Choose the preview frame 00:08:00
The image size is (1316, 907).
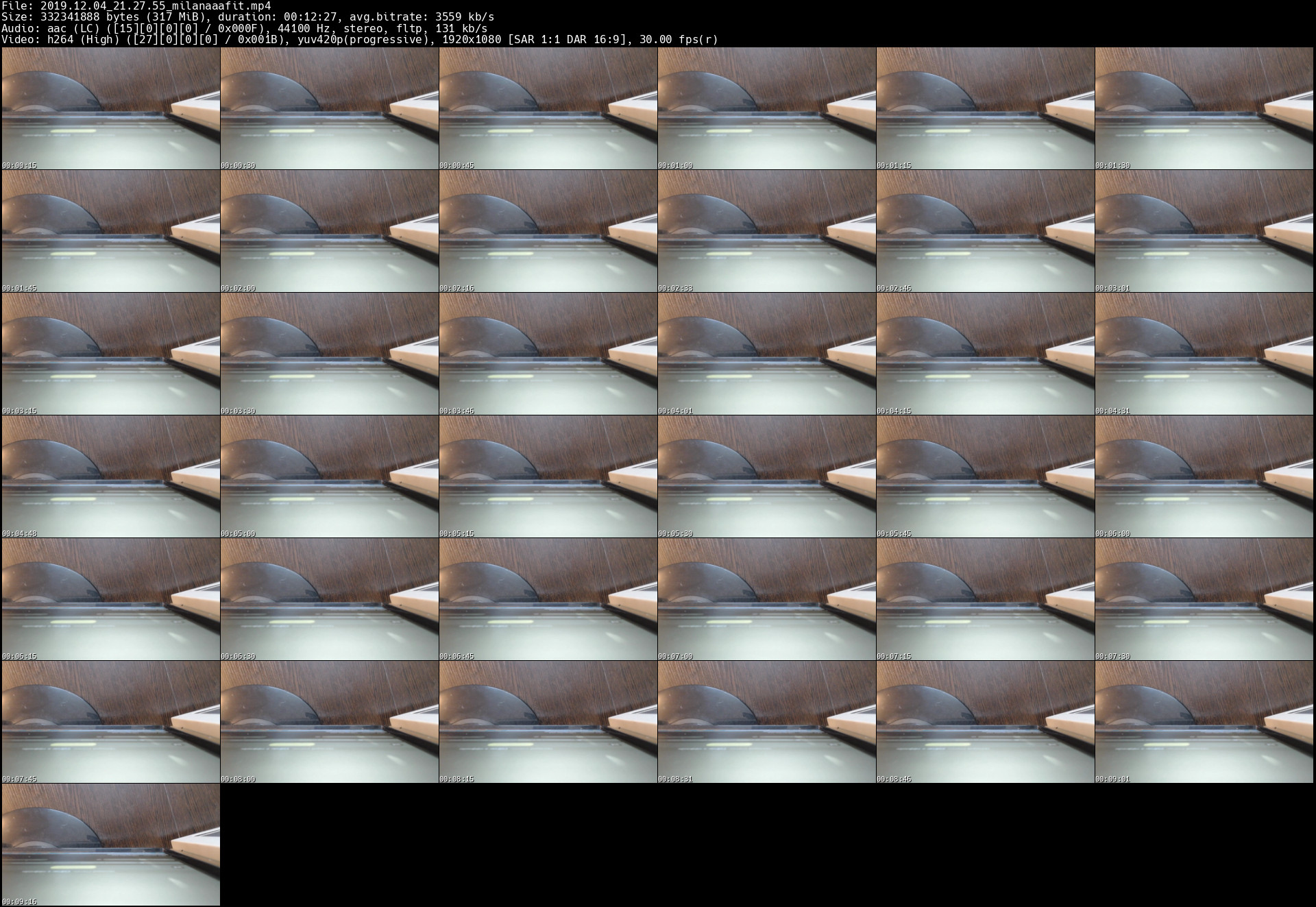tap(330, 722)
